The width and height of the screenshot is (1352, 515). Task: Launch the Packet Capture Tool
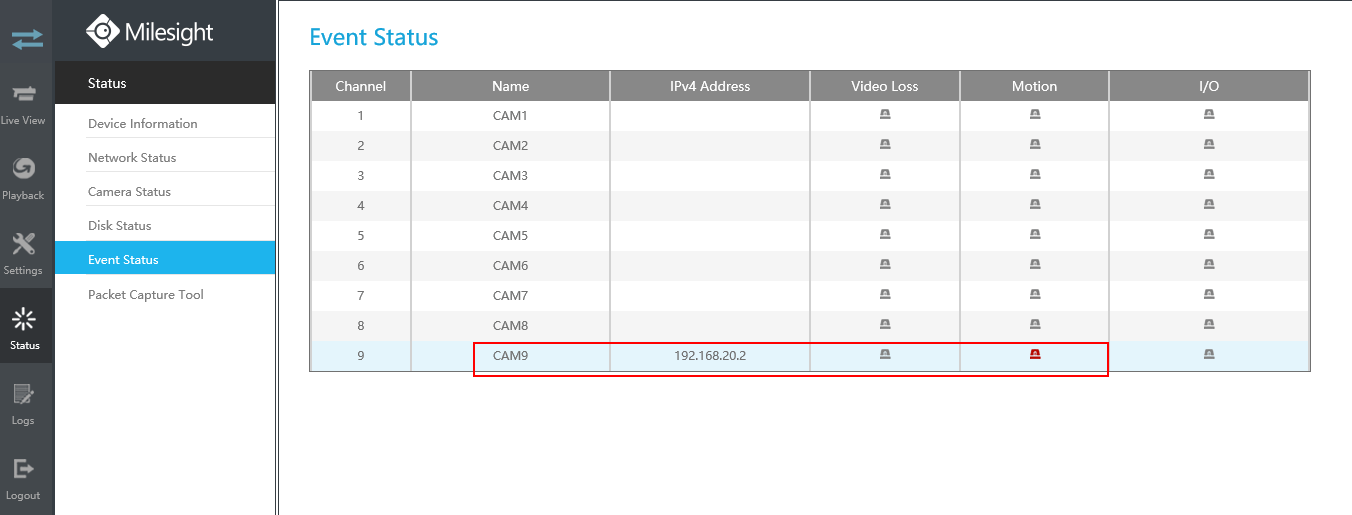coord(146,295)
